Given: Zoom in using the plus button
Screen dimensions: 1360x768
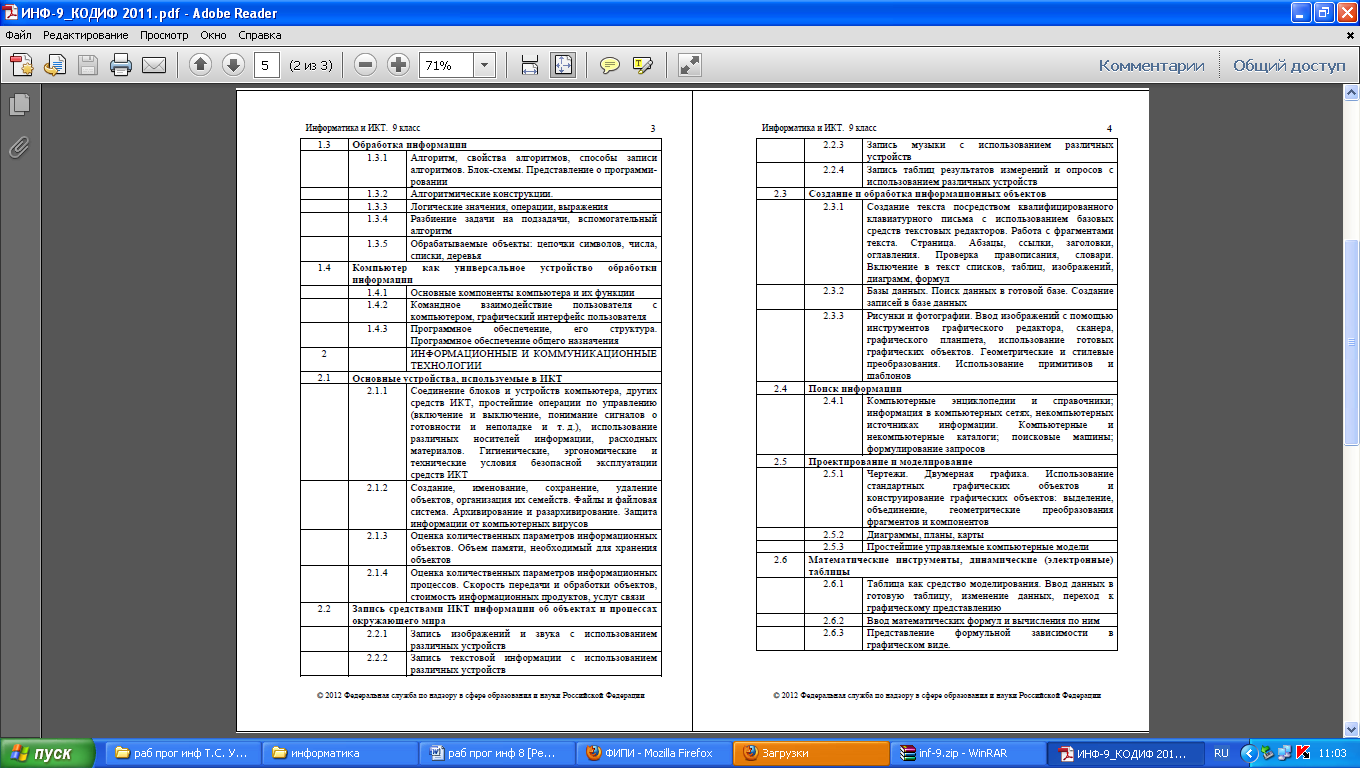Looking at the screenshot, I should click(x=398, y=65).
